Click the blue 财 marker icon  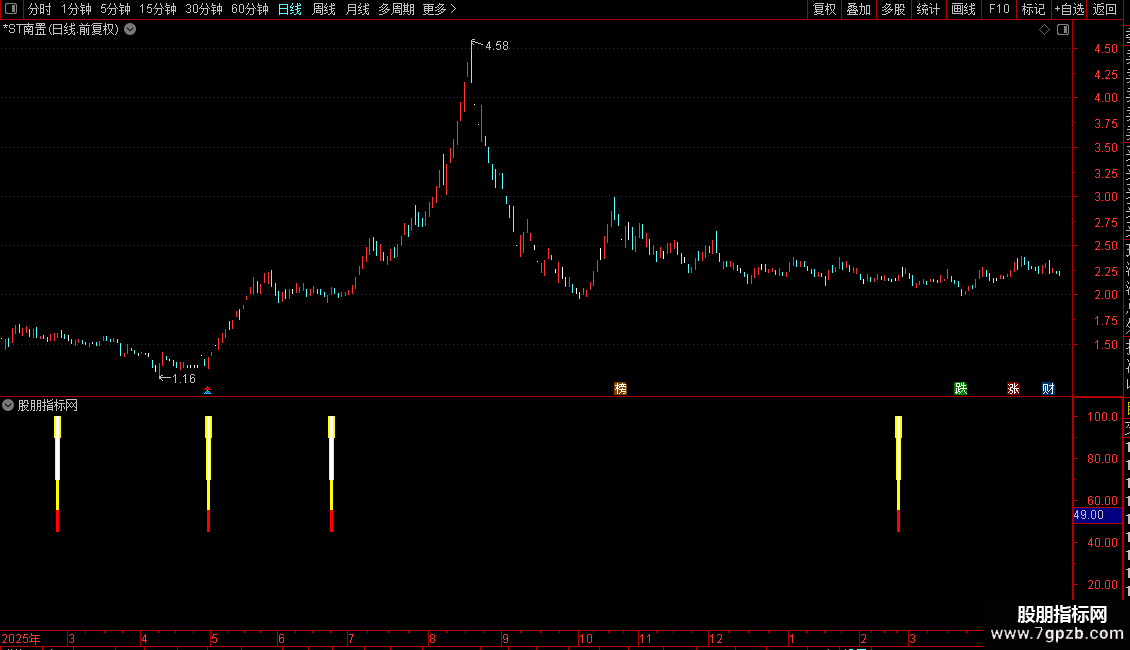click(1049, 389)
